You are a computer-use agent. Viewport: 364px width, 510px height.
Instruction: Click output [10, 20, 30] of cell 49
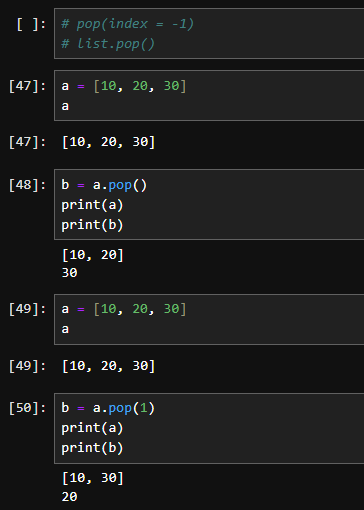[108, 366]
